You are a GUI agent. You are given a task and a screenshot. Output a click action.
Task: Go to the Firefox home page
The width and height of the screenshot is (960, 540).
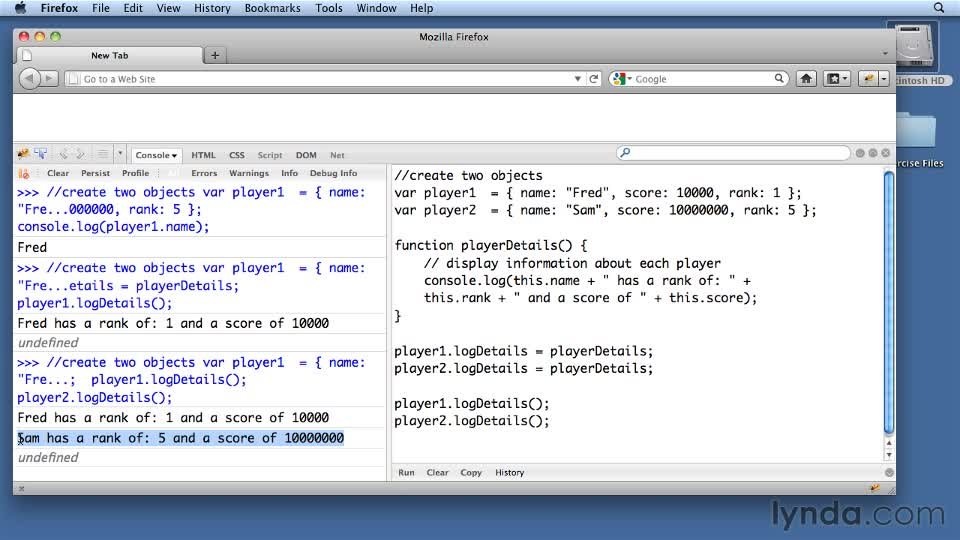pos(806,78)
